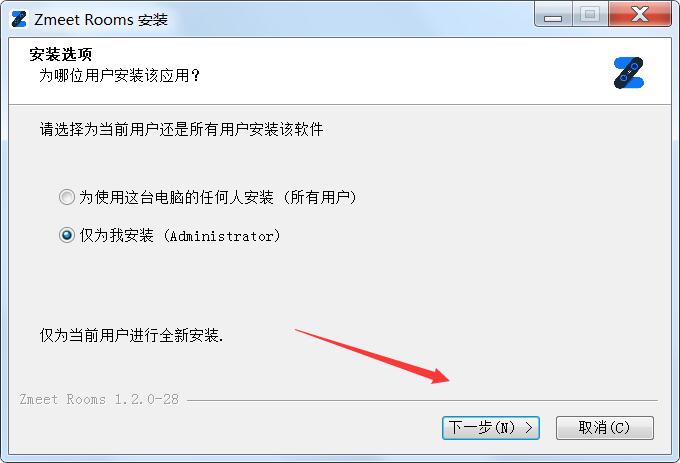Click the chevron on the Next button
Screen dimensions: 680x463
click(529, 428)
